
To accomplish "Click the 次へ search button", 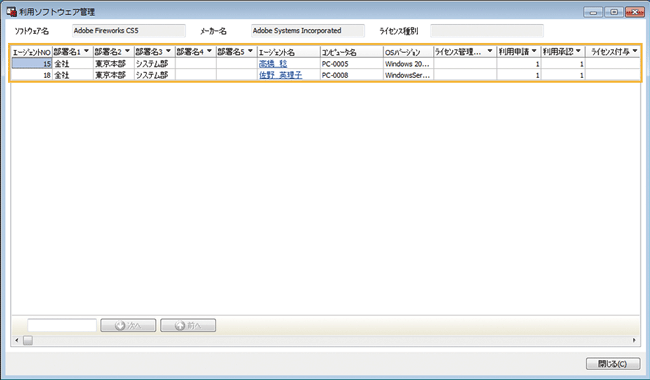I will (x=128, y=325).
